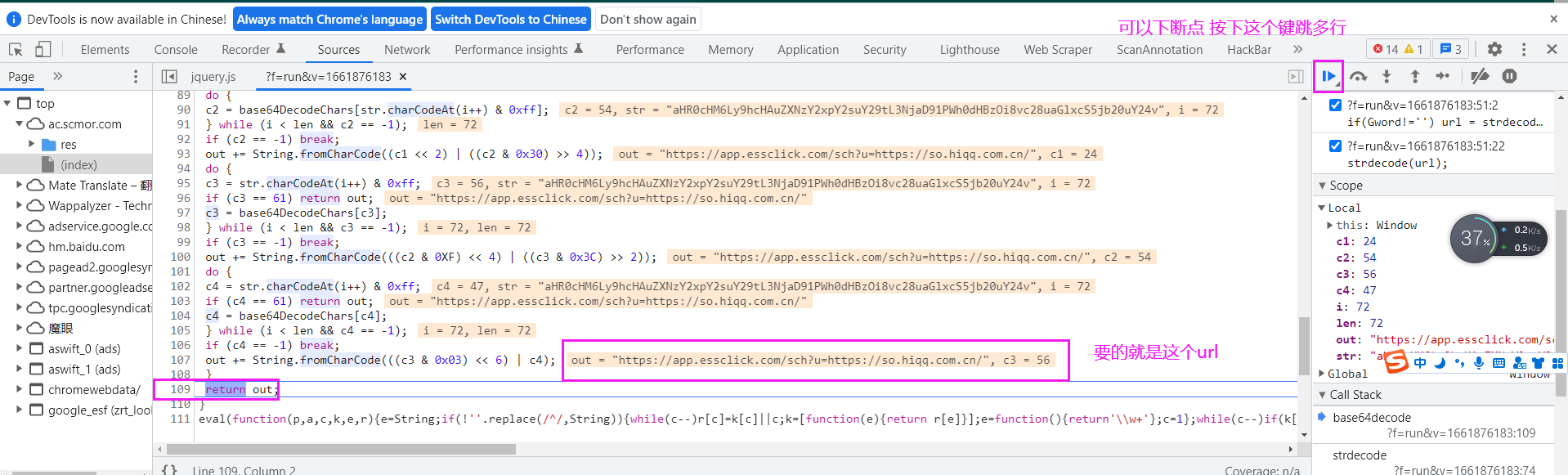Collapse the Call Stack section
Image resolution: width=1568 pixels, height=475 pixels.
(x=1322, y=394)
